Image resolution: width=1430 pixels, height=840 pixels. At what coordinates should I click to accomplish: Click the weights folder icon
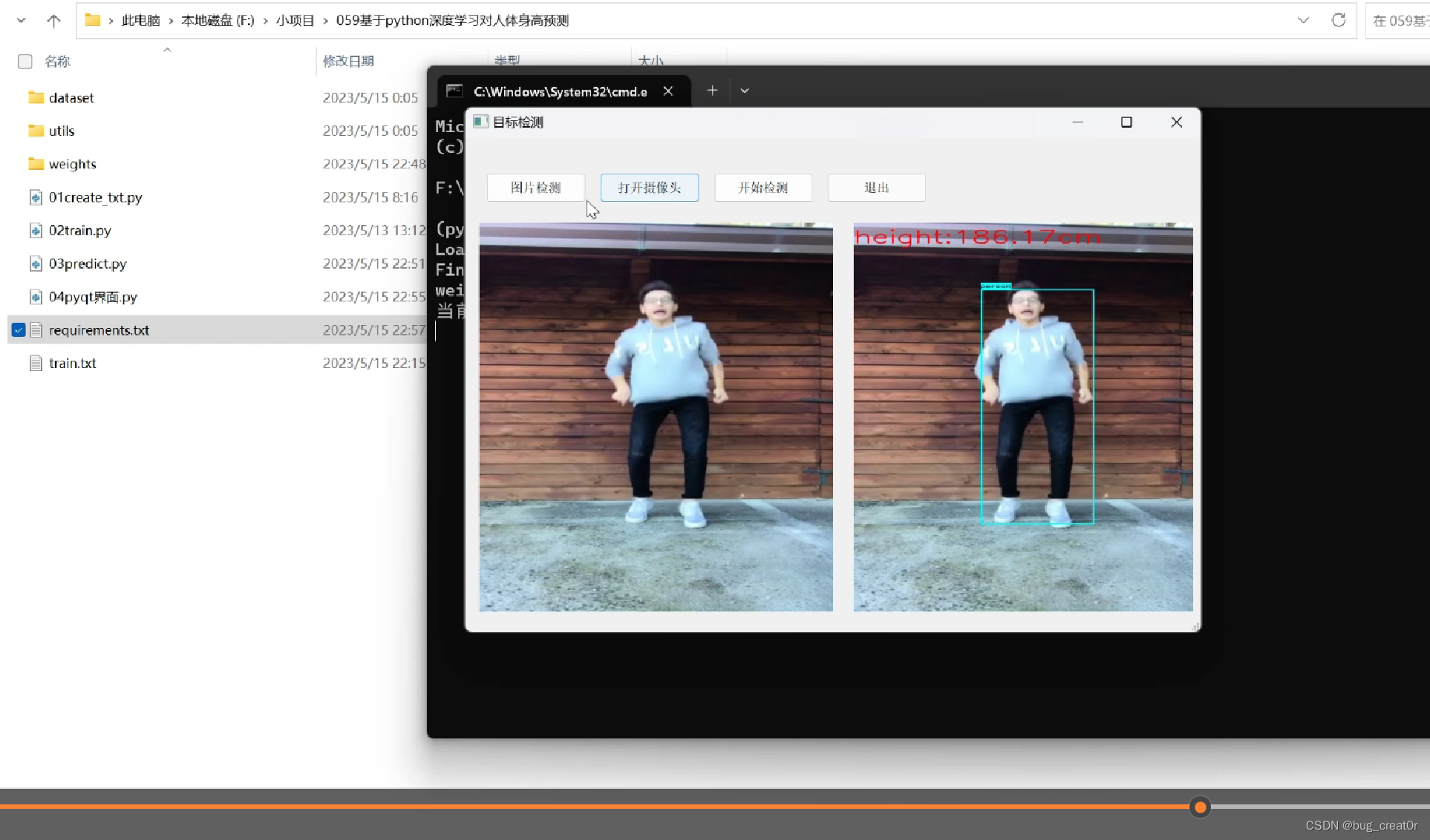[36, 164]
